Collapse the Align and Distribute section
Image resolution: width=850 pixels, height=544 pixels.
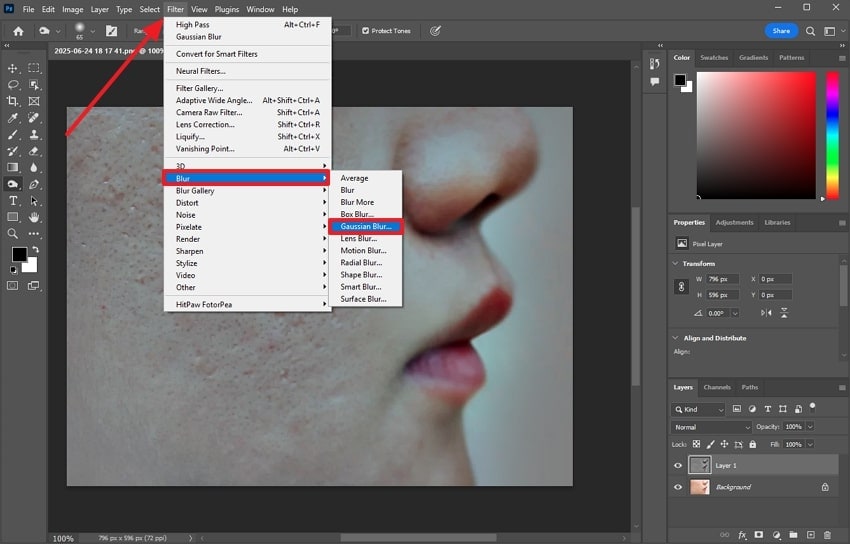[x=675, y=338]
